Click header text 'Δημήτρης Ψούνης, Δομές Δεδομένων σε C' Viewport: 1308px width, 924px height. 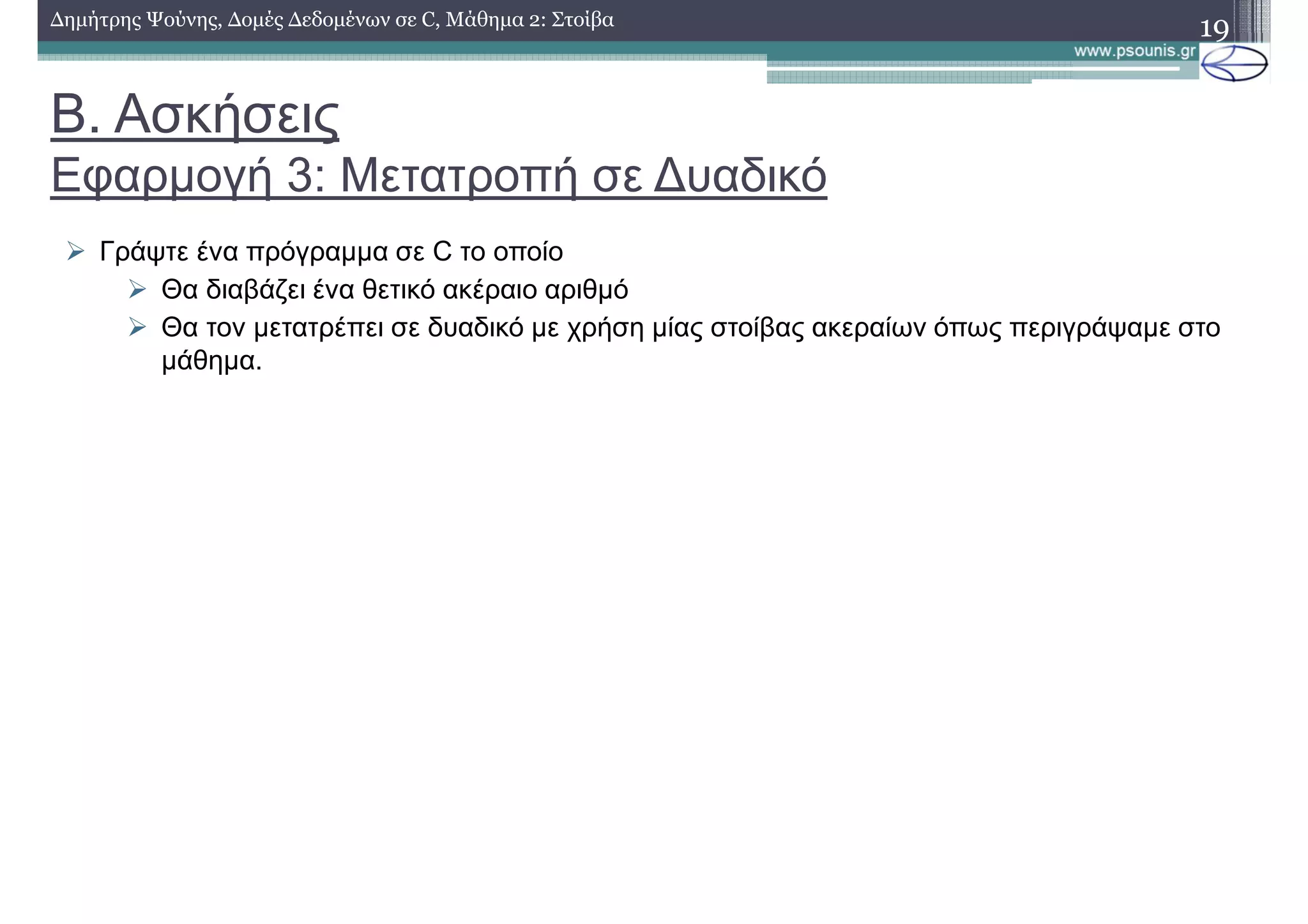[x=243, y=20]
